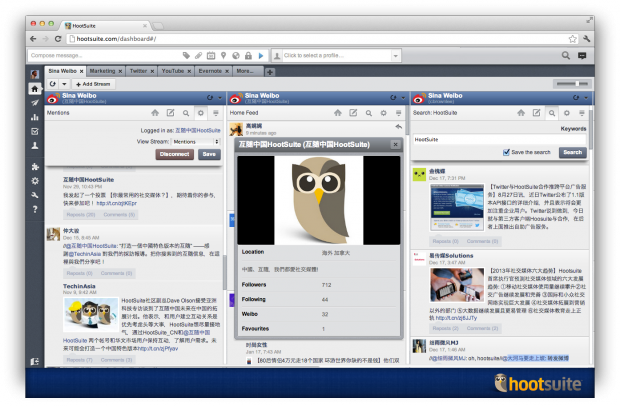This screenshot has height=406, width=620.
Task: Open the TechinAsia post owl image
Action: [x=91, y=315]
